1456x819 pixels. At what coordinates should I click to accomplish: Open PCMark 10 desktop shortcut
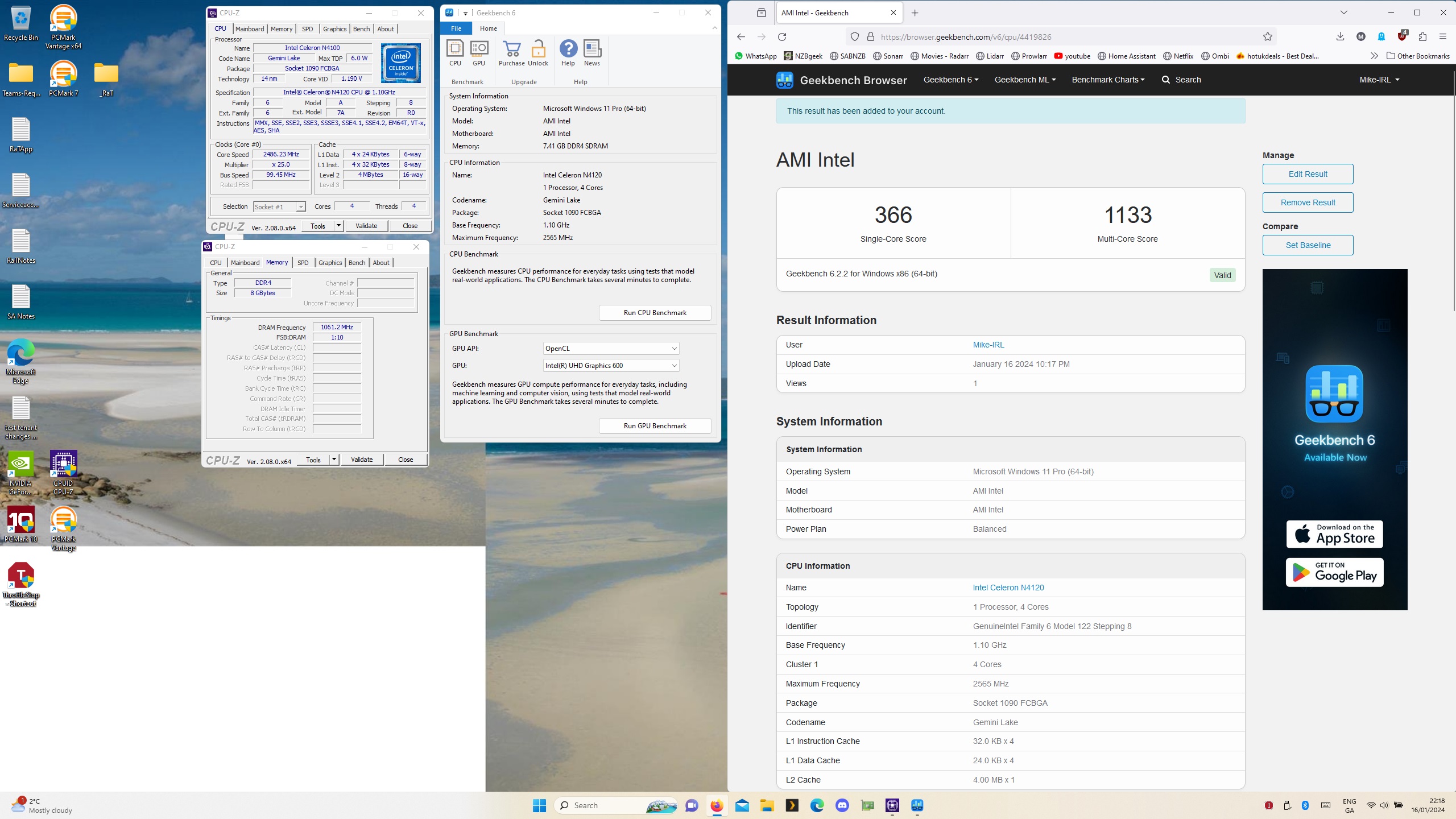click(21, 524)
